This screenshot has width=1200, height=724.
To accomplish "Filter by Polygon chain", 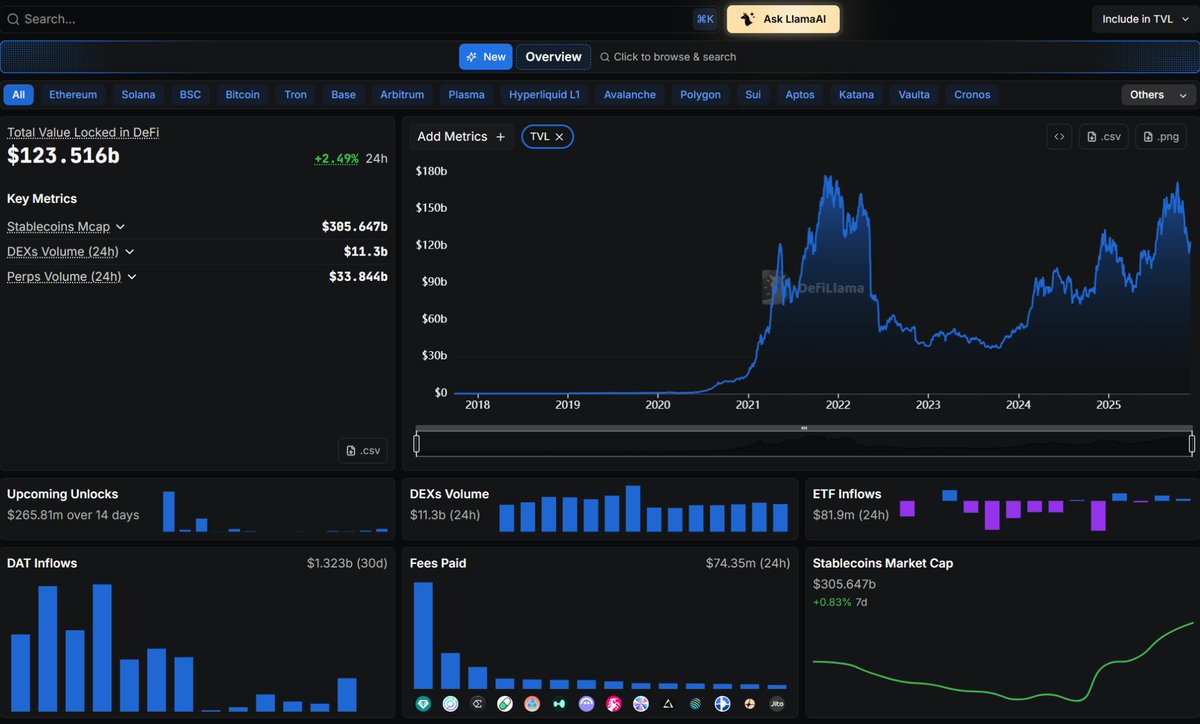I will tap(700, 95).
